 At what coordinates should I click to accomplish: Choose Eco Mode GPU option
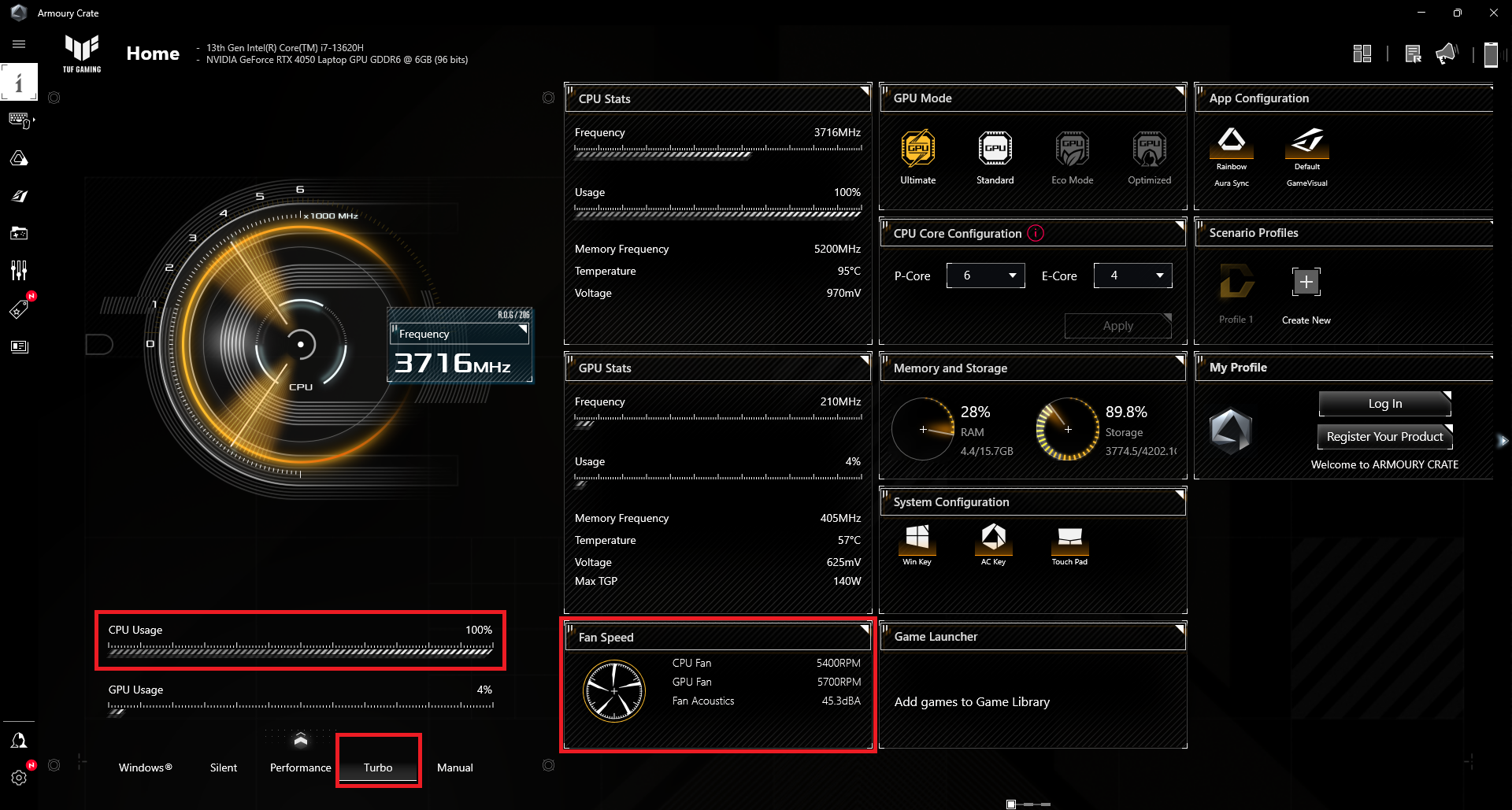pos(1072,149)
